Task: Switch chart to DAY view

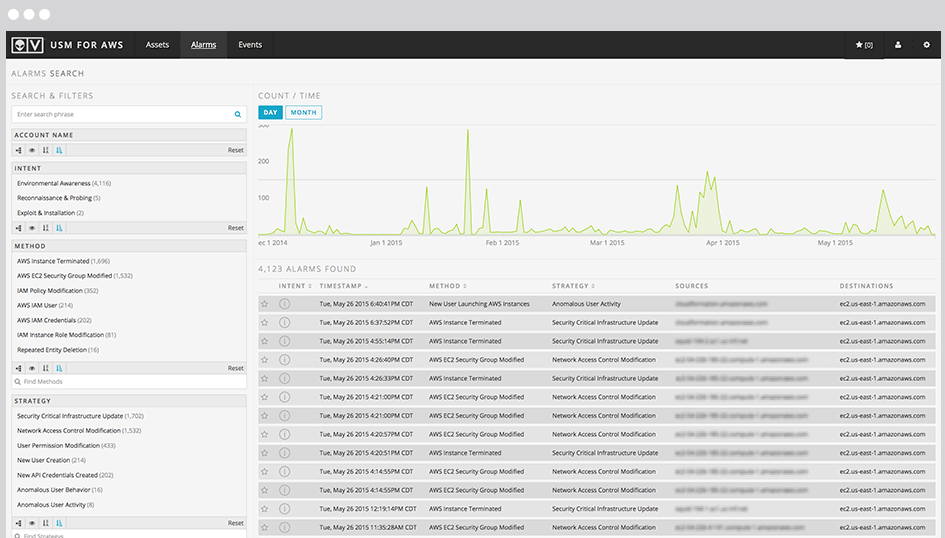Action: point(271,113)
